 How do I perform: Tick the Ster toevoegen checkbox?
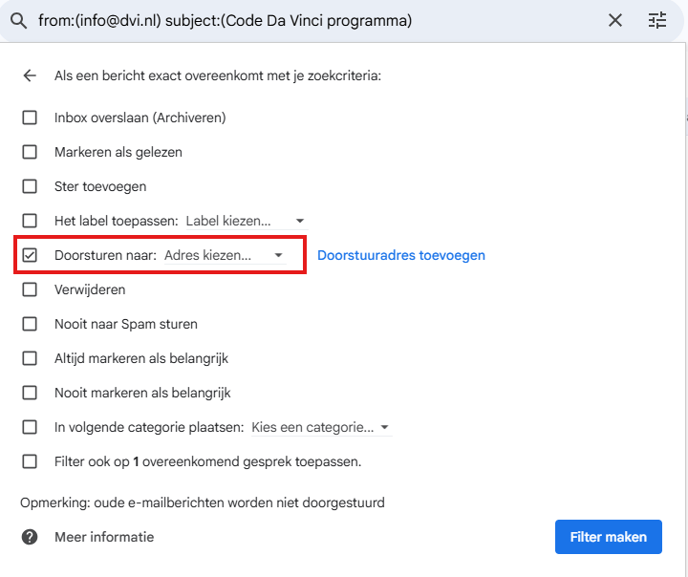[30, 186]
